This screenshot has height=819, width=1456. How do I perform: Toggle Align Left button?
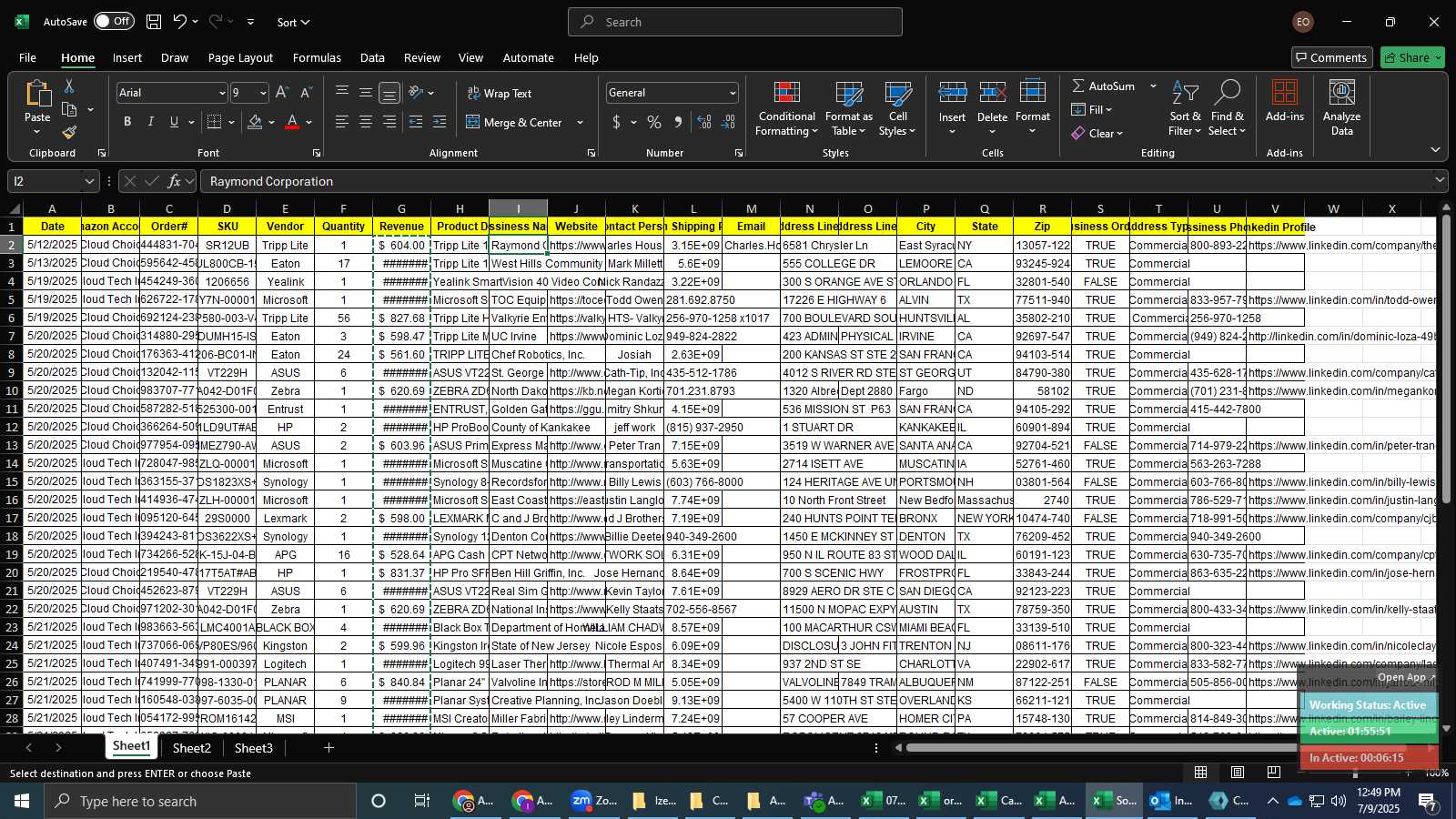coord(342,122)
